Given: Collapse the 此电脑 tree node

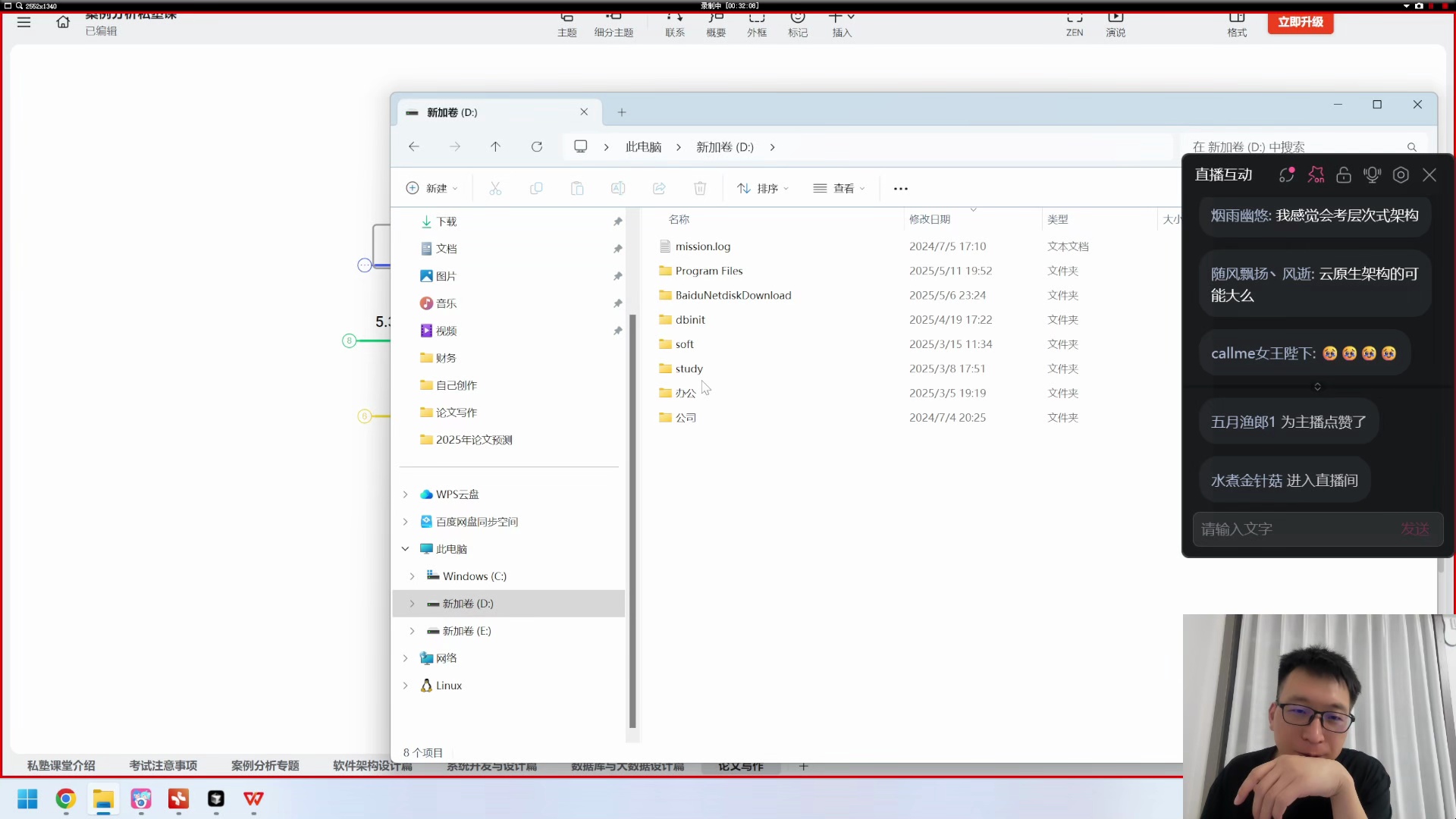Looking at the screenshot, I should (x=406, y=549).
